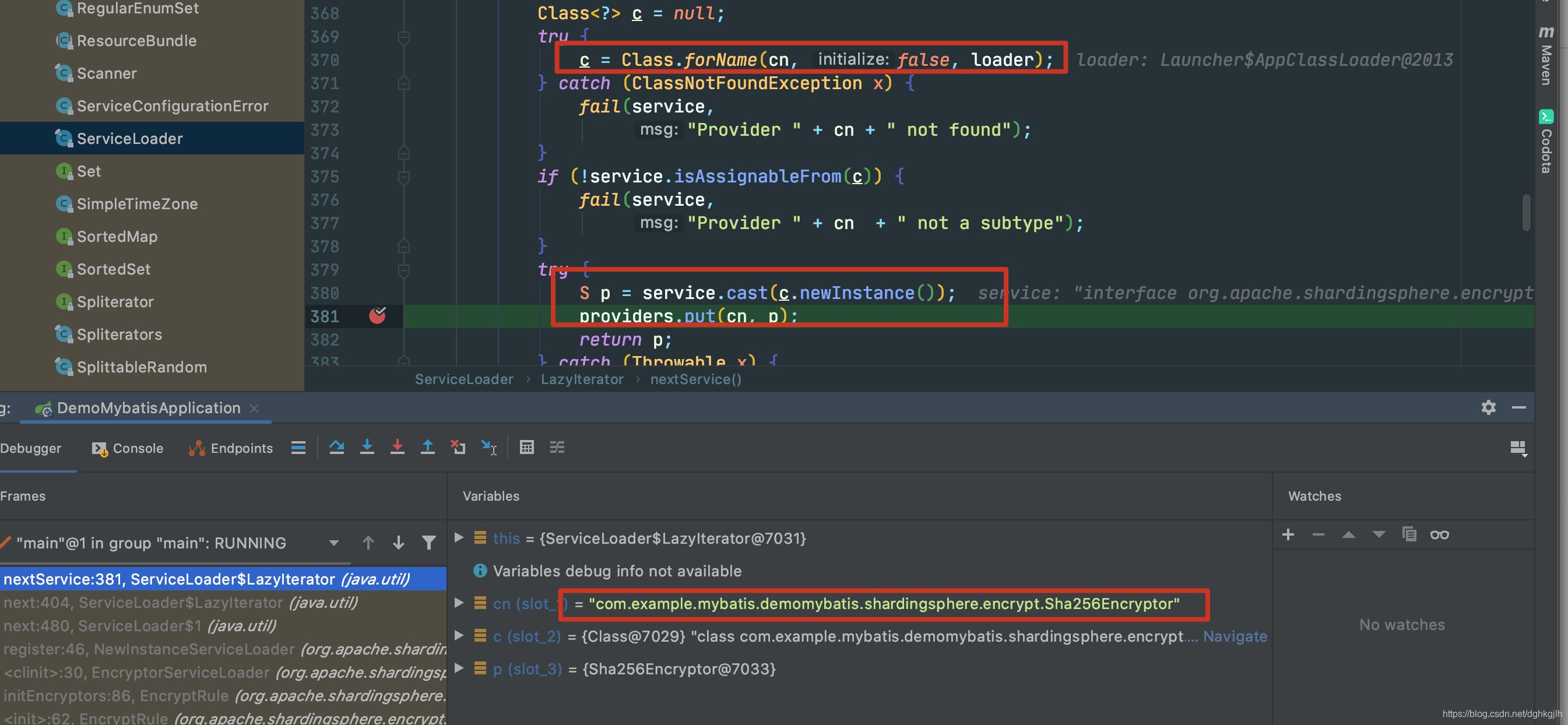This screenshot has height=725, width=1568.
Task: Click the Step Over debugger icon
Action: click(x=336, y=448)
